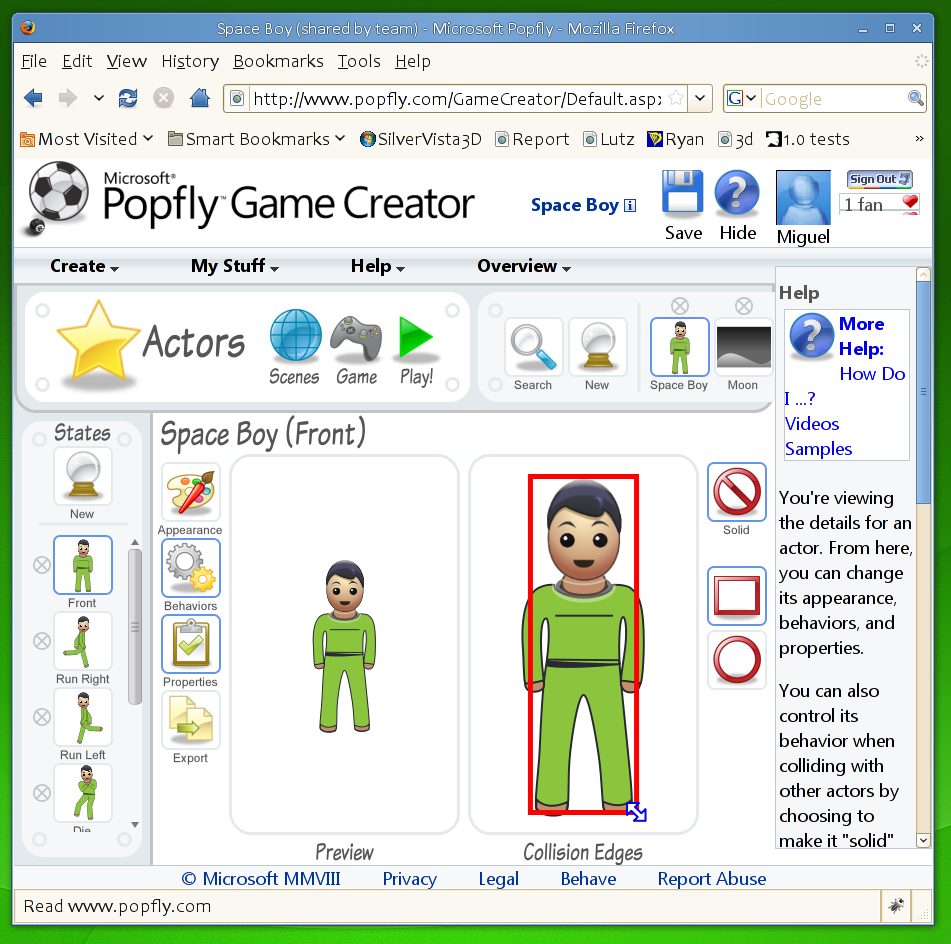Open the Firefox View menu
This screenshot has width=951, height=944.
[x=127, y=61]
